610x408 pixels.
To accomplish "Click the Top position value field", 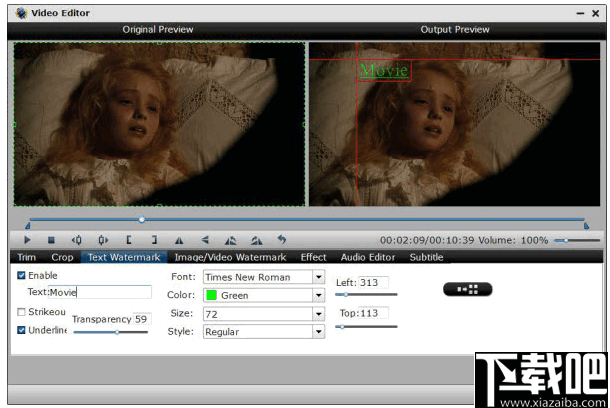I will click(373, 313).
